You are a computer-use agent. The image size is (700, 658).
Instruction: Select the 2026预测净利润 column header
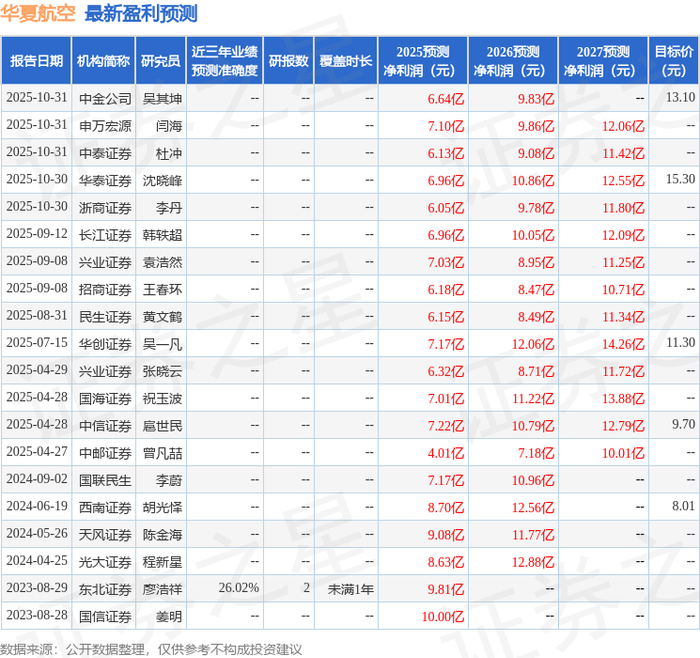point(513,61)
